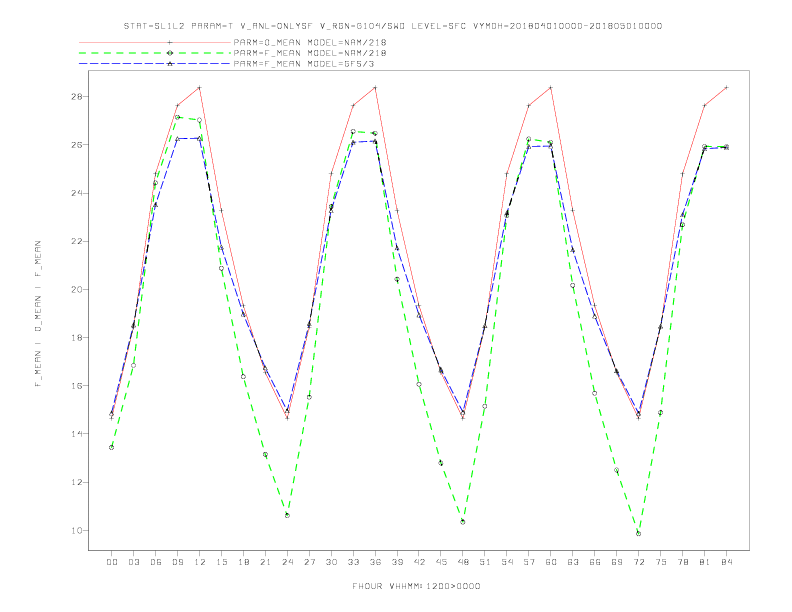Click x-axis tick label 60
The width and height of the screenshot is (792, 612).
click(x=551, y=562)
